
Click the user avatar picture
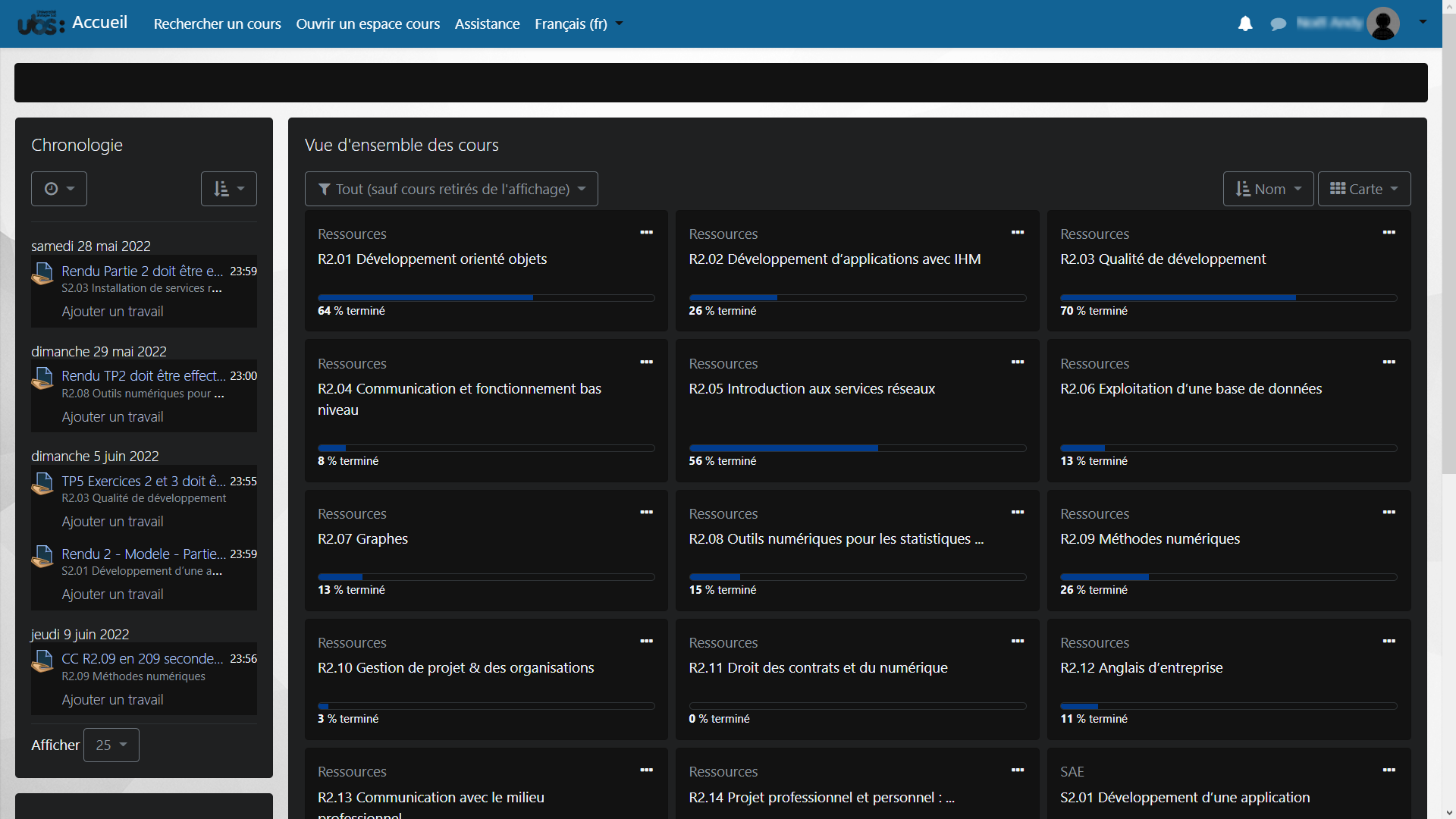1382,24
